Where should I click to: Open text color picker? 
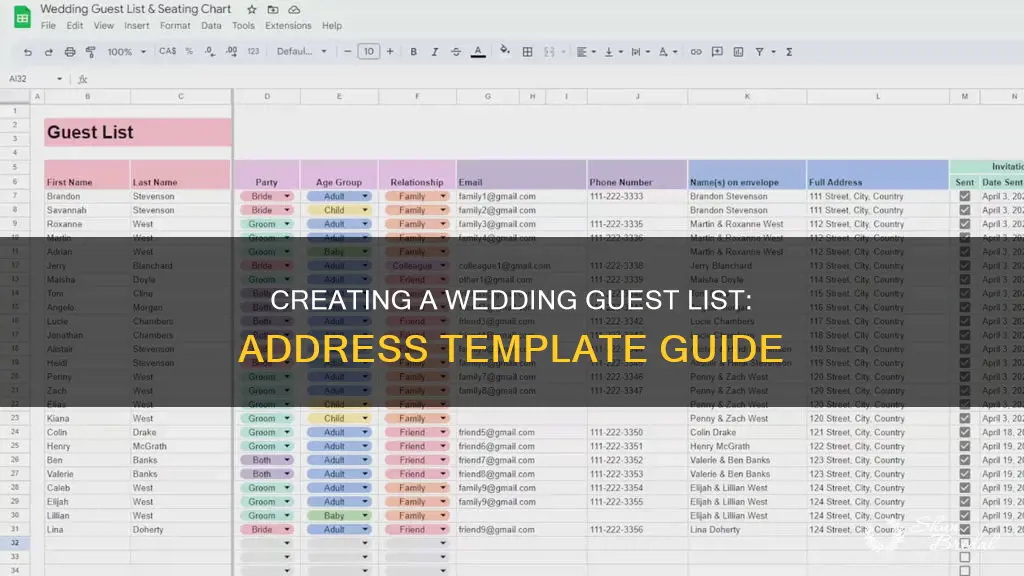(x=478, y=52)
